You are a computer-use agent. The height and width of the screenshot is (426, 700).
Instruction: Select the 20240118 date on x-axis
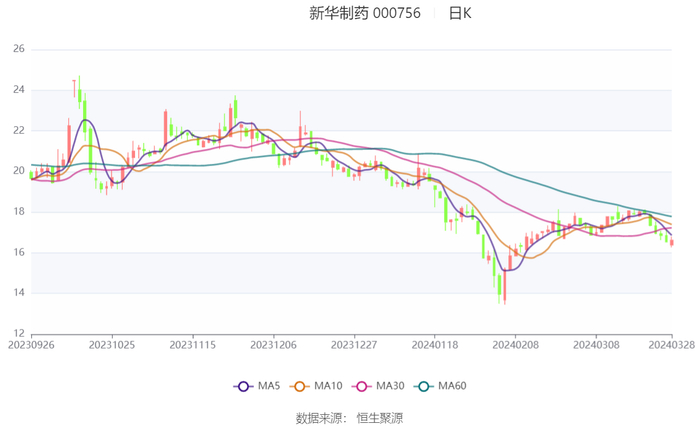[434, 343]
